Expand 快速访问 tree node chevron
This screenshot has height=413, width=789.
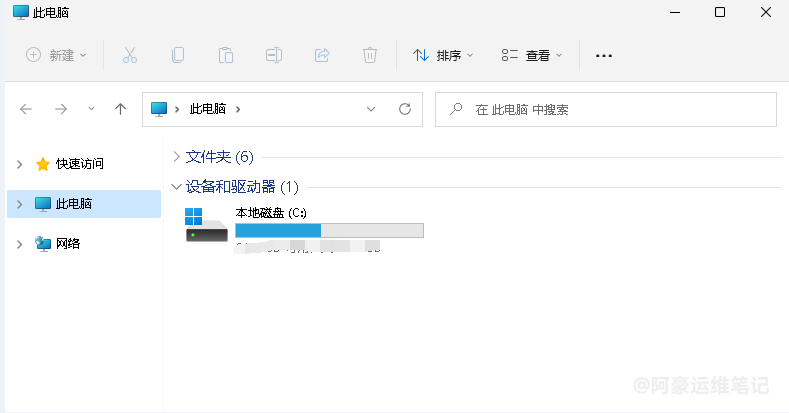point(20,164)
